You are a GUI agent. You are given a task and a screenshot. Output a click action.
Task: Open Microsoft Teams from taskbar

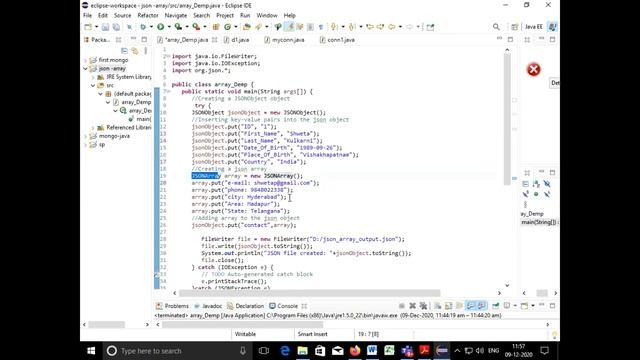click(407, 351)
